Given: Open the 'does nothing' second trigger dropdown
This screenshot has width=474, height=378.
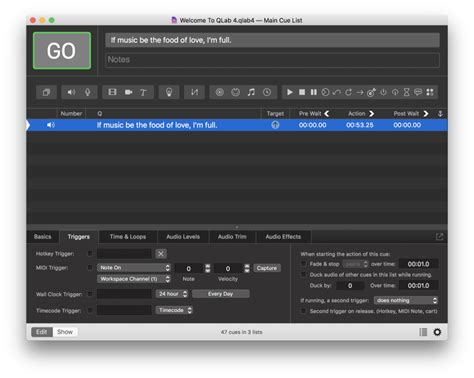Looking at the screenshot, I should tap(406, 300).
